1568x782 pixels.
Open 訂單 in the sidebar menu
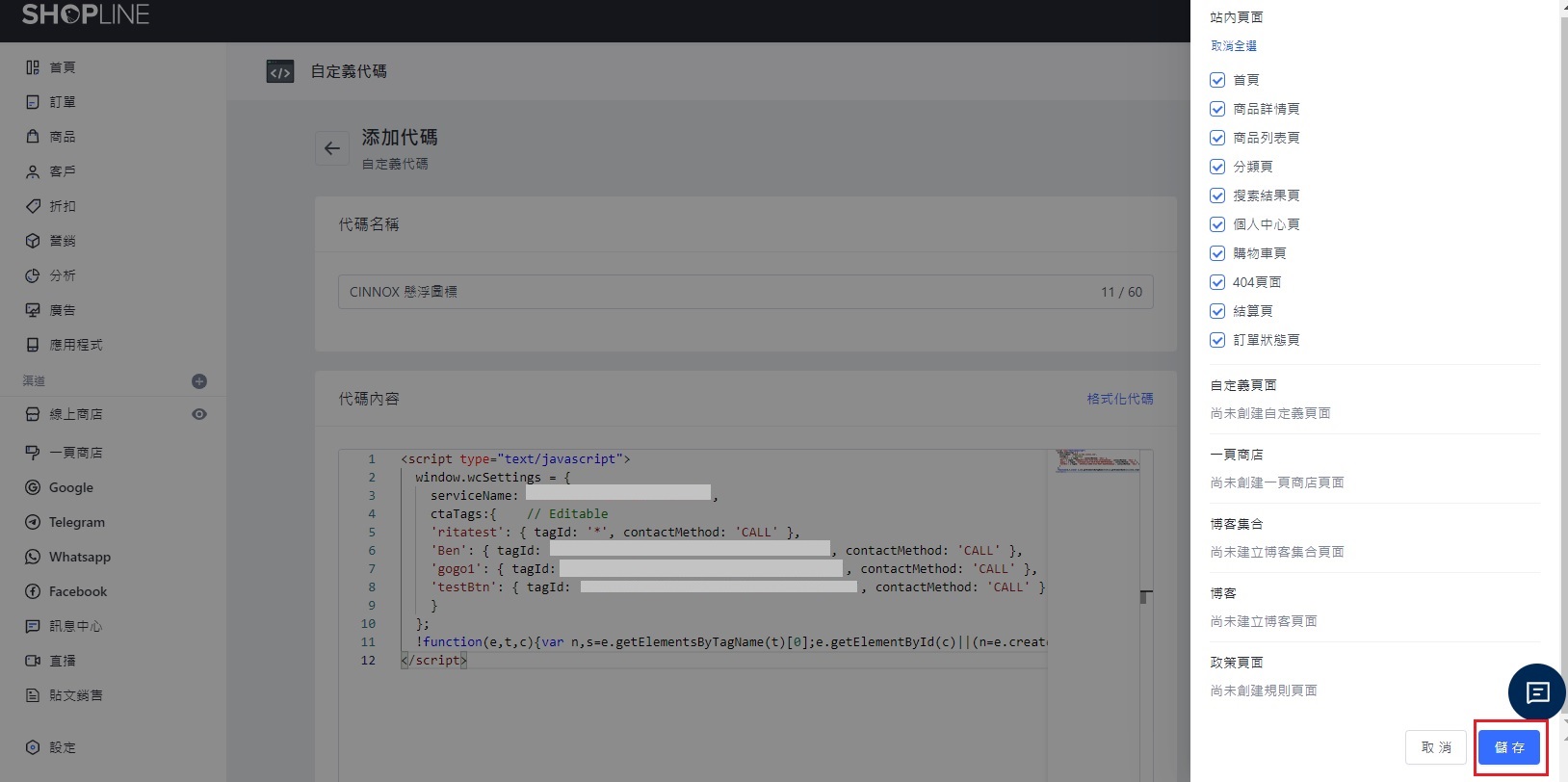pos(62,102)
